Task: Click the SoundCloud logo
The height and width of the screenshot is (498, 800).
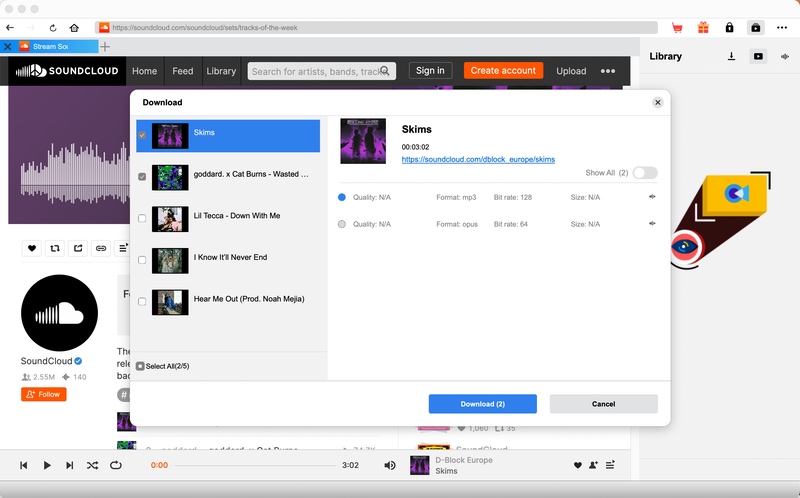Action: tap(67, 71)
